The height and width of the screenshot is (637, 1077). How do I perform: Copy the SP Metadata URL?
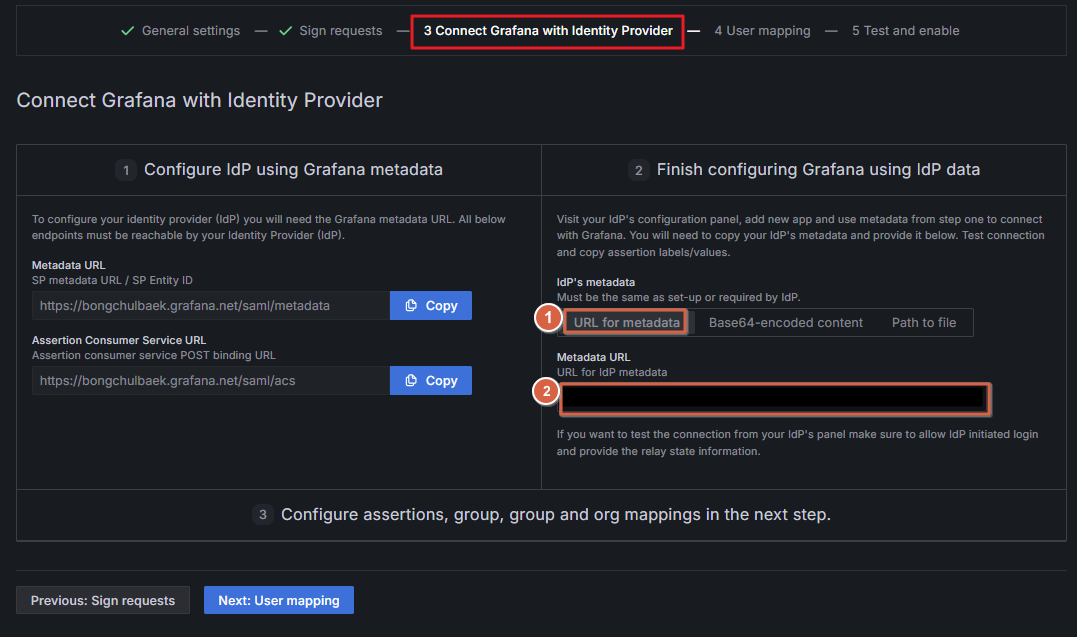(431, 306)
